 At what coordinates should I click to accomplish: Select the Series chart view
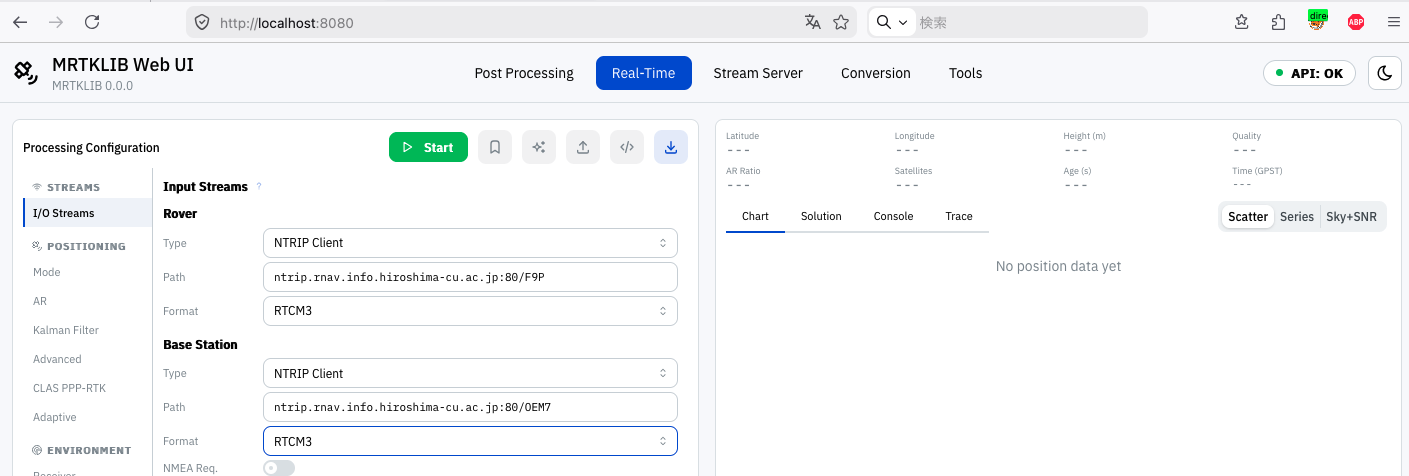1297,216
